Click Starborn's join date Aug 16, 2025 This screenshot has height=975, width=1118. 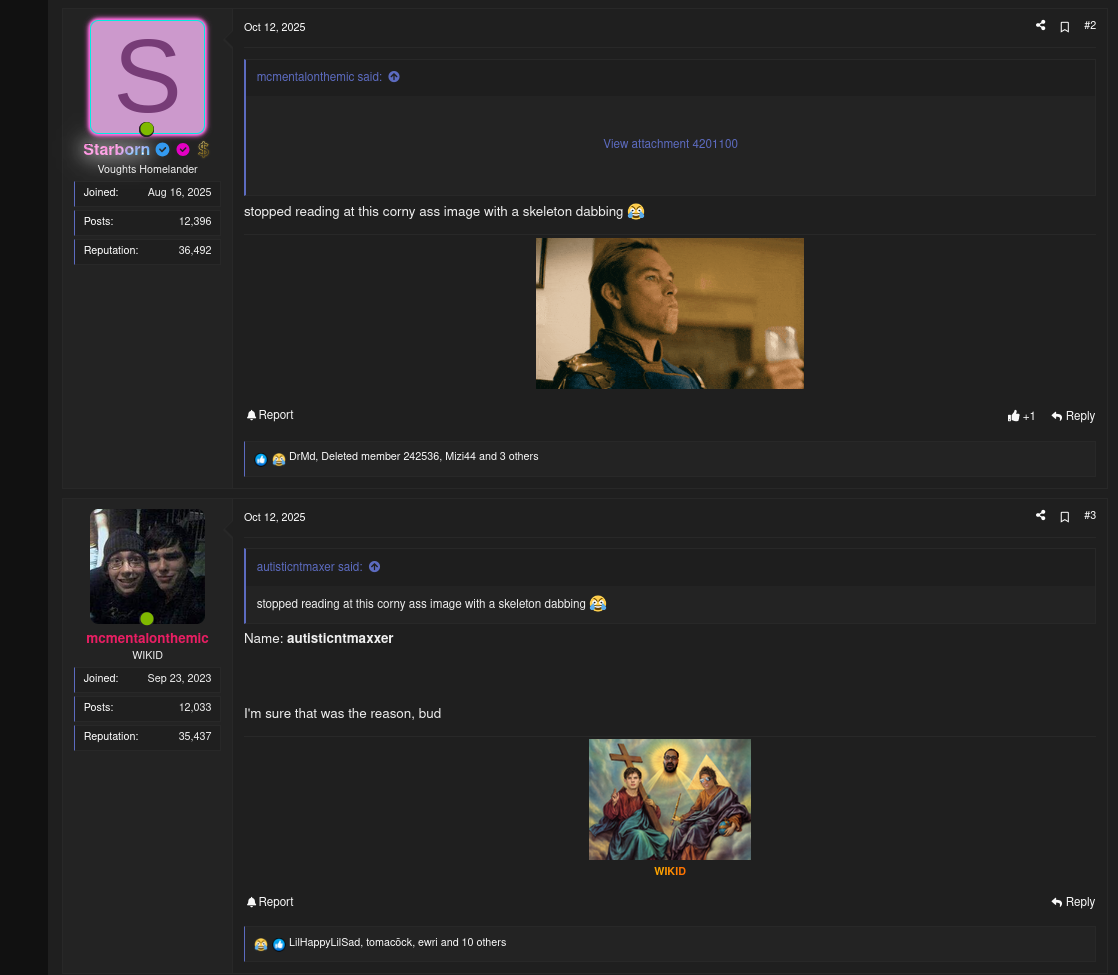[x=179, y=193]
